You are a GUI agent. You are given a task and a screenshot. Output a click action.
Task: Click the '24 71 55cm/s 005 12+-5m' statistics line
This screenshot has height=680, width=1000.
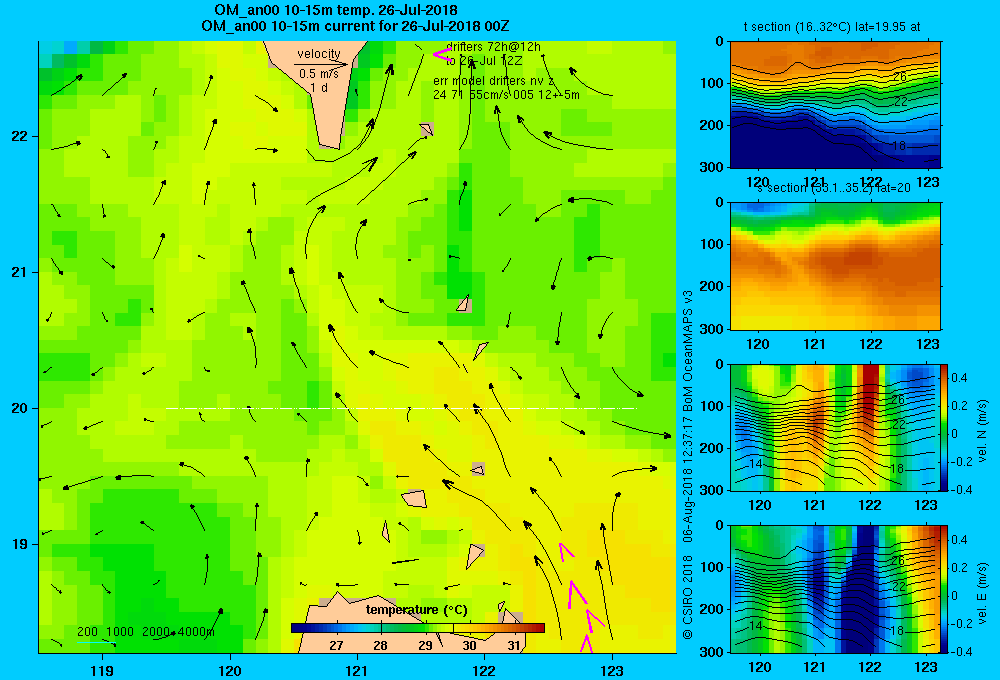[506, 95]
